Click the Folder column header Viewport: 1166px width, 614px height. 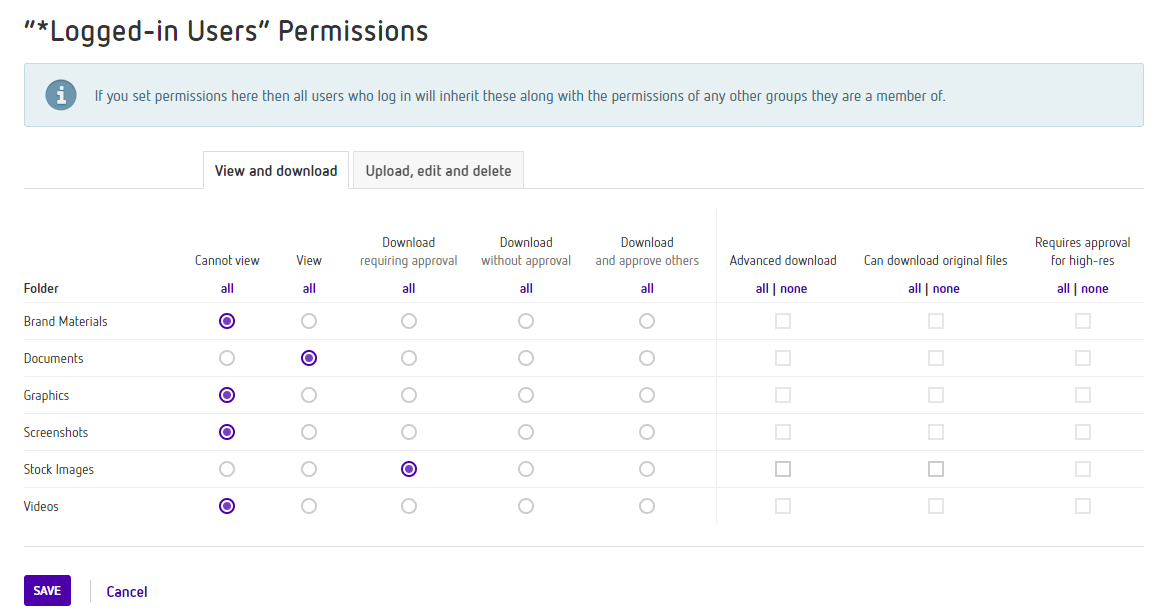pyautogui.click(x=41, y=288)
